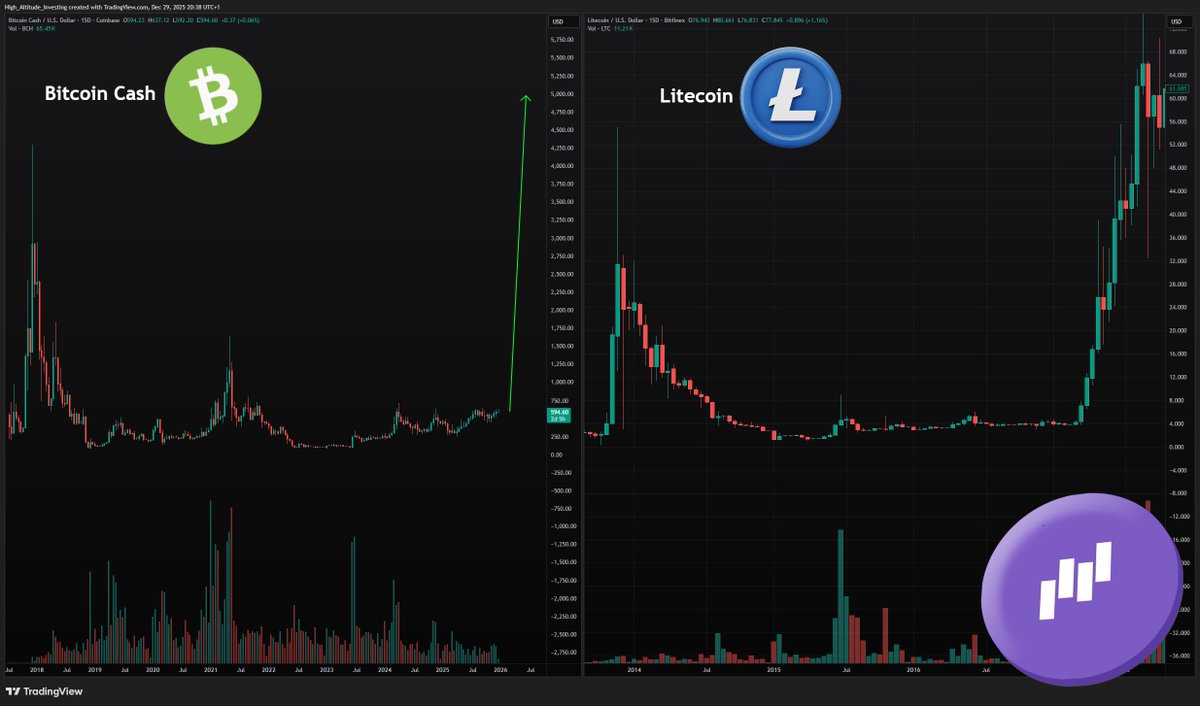Click 2019 on the Bitcoin Cash time axis

[x=95, y=670]
